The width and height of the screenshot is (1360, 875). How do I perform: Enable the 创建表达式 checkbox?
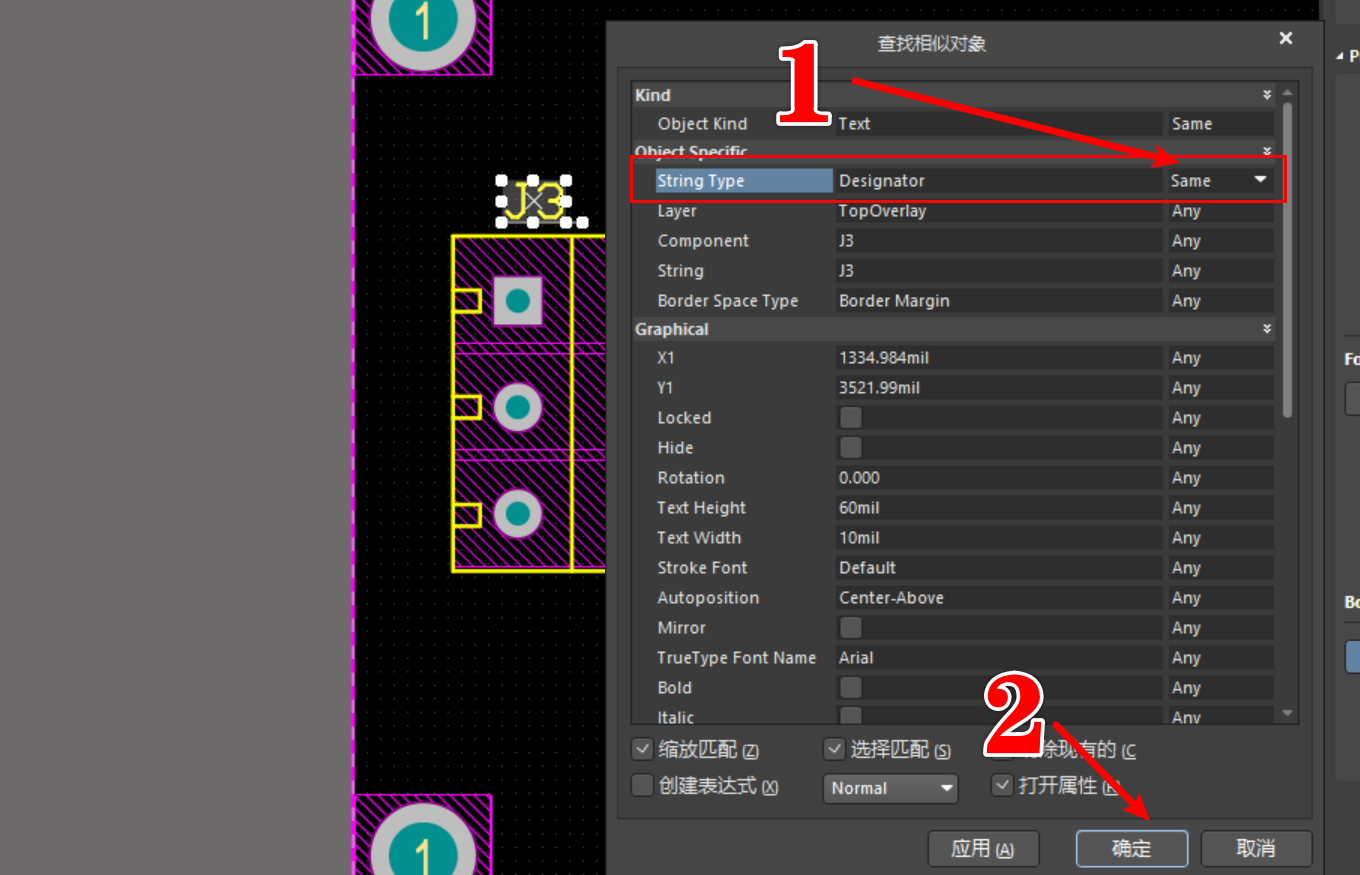[x=641, y=786]
